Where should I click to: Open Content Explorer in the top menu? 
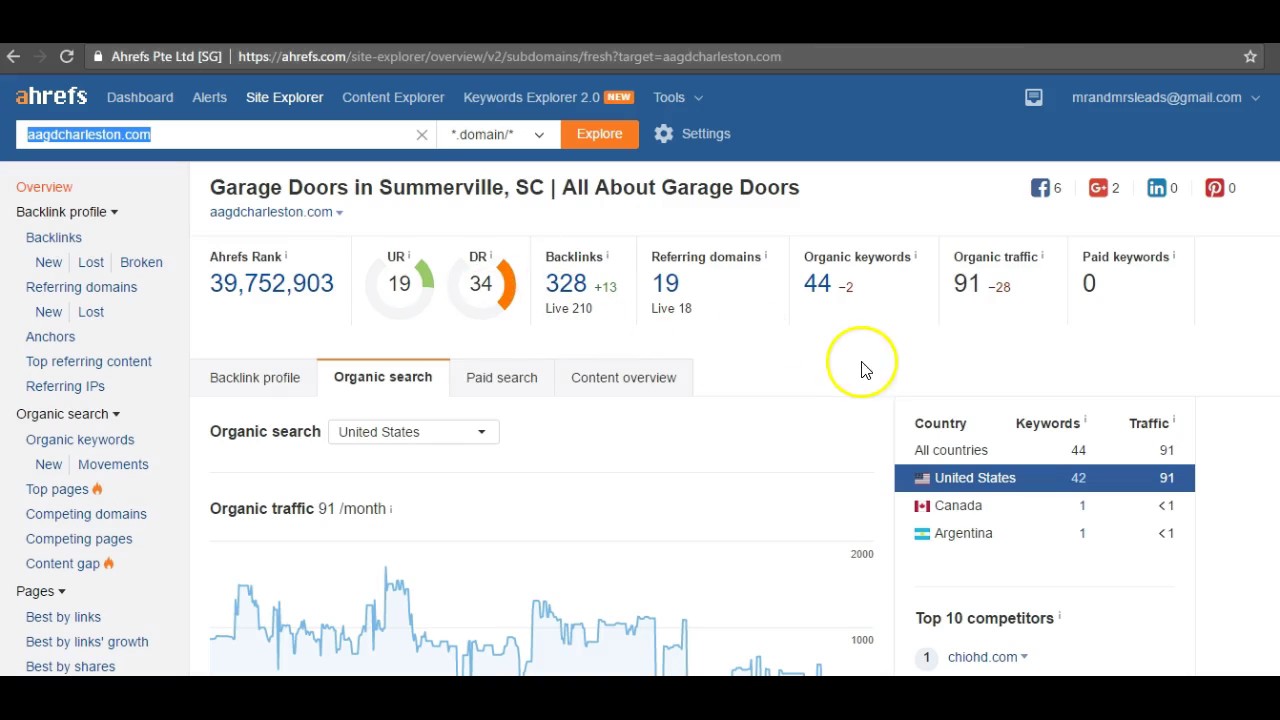(x=393, y=97)
